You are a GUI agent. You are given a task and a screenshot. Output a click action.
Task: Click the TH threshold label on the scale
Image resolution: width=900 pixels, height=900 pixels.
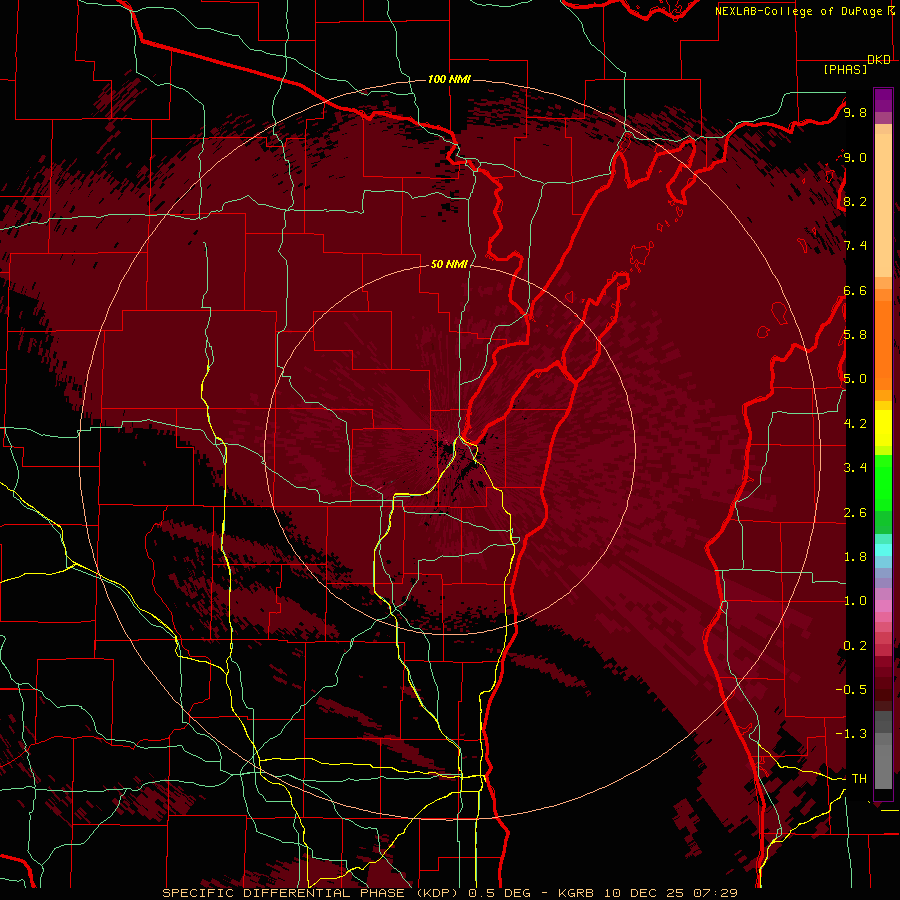pyautogui.click(x=859, y=779)
